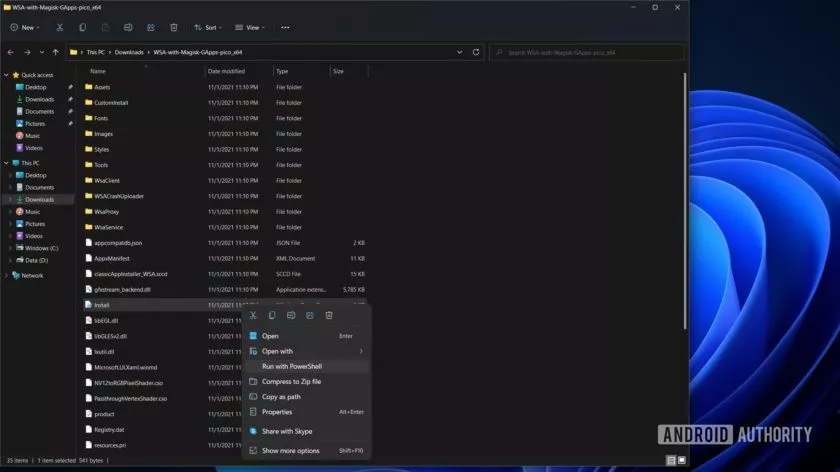Click the Copy icon in the context menu
The width and height of the screenshot is (840, 472).
pyautogui.click(x=272, y=315)
